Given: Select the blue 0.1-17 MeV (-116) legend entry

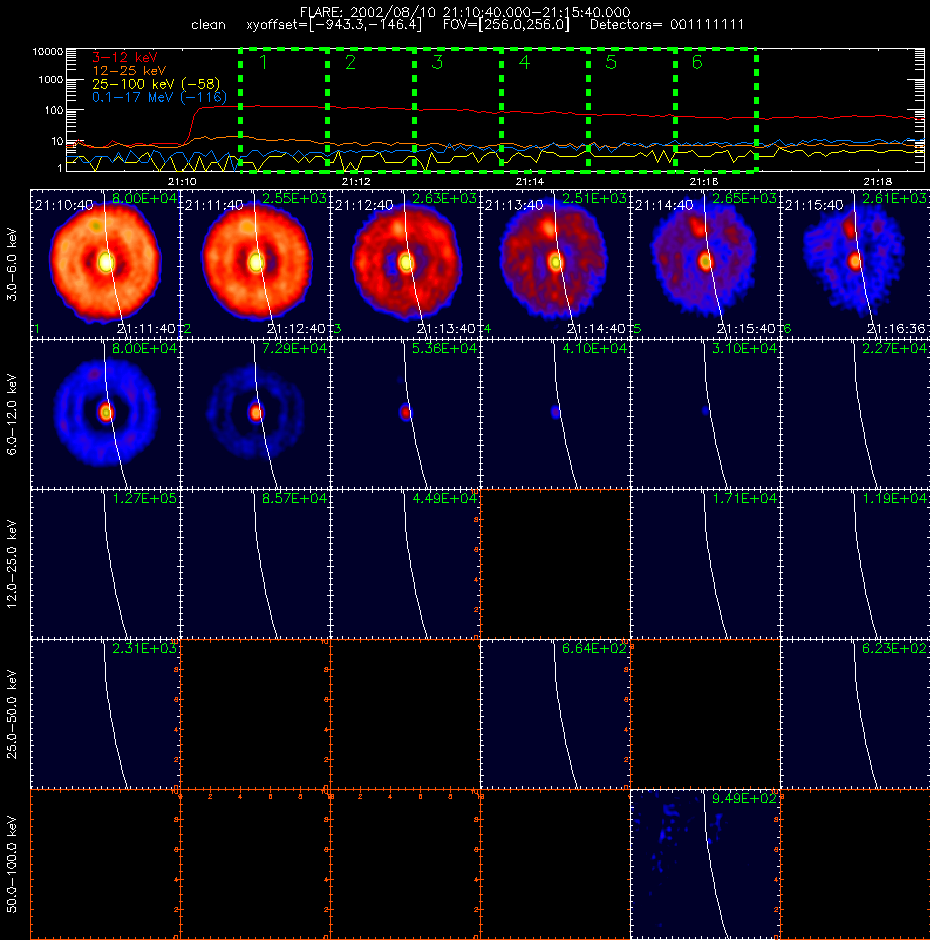Looking at the screenshot, I should (159, 97).
